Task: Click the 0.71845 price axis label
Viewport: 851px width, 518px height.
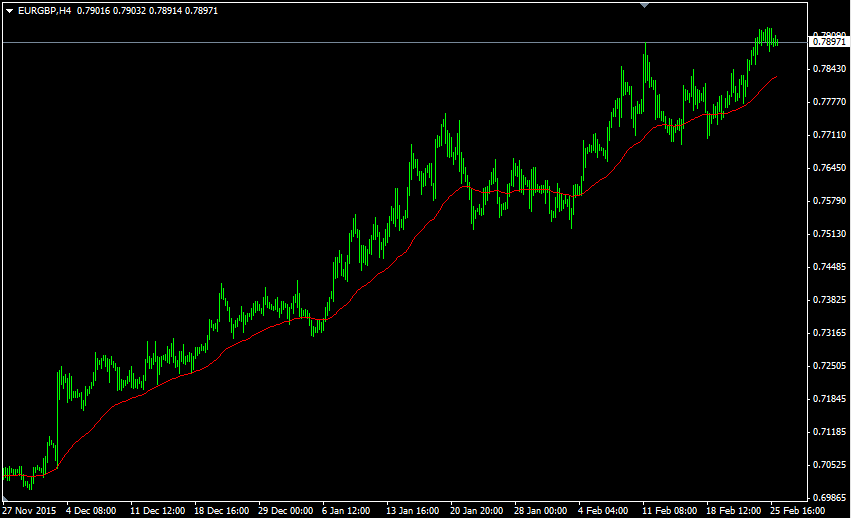Action: [829, 400]
